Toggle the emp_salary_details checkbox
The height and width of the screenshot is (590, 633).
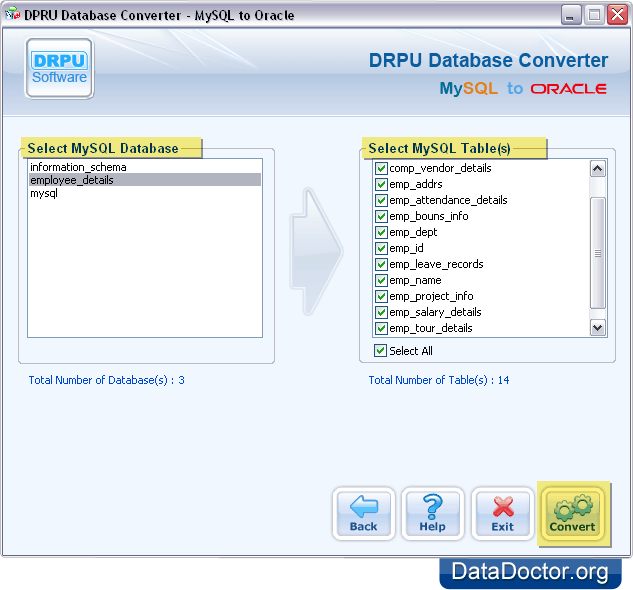tap(381, 312)
